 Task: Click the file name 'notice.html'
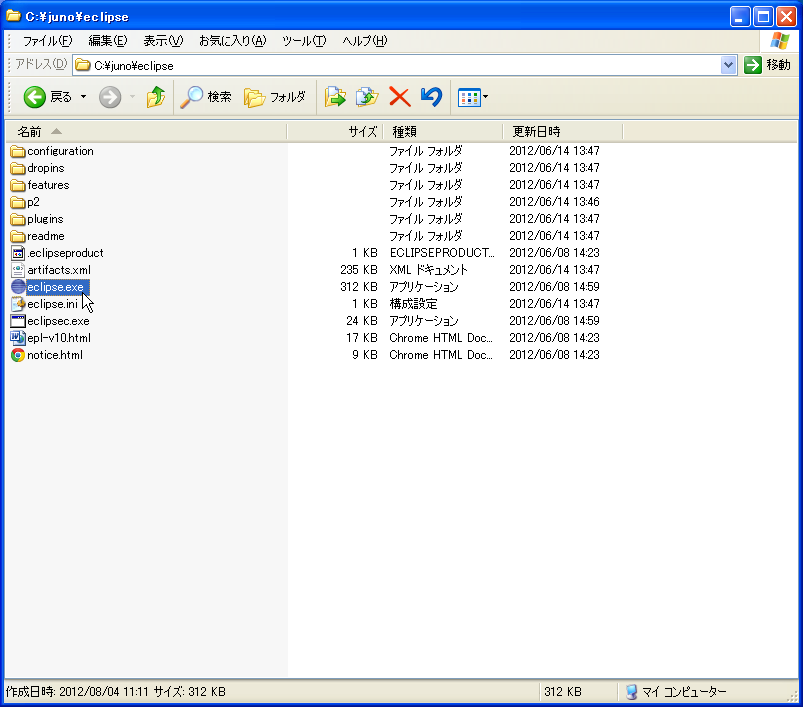(55, 355)
